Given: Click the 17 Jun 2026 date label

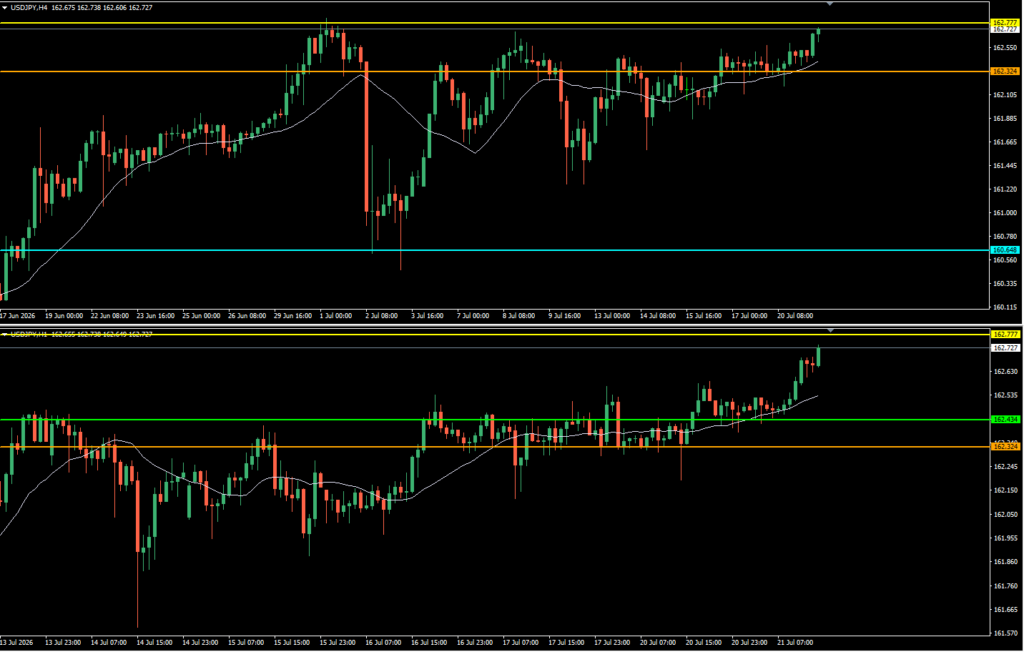Looking at the screenshot, I should pyautogui.click(x=18, y=316).
